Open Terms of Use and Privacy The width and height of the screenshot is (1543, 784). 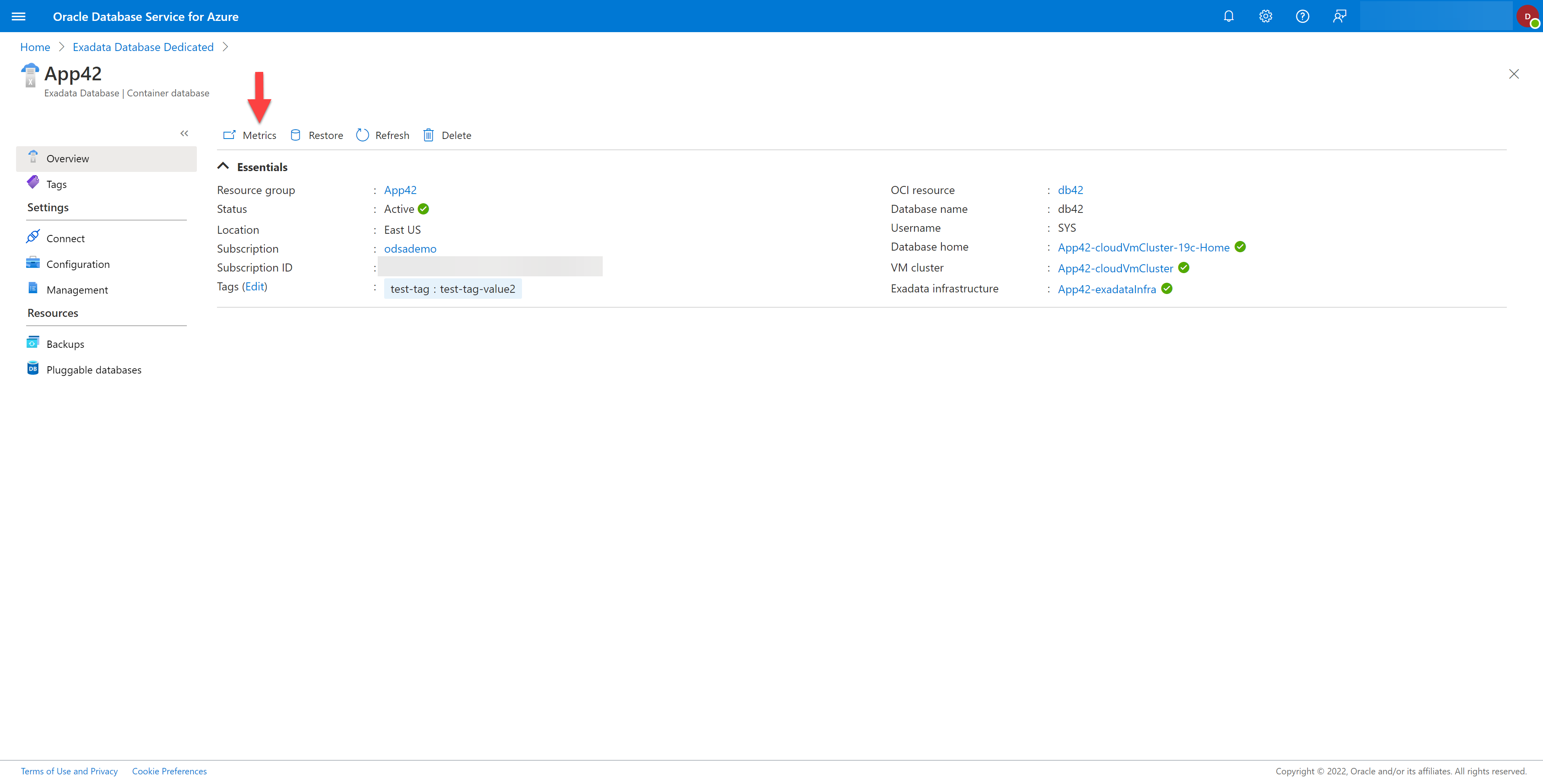coord(70,771)
